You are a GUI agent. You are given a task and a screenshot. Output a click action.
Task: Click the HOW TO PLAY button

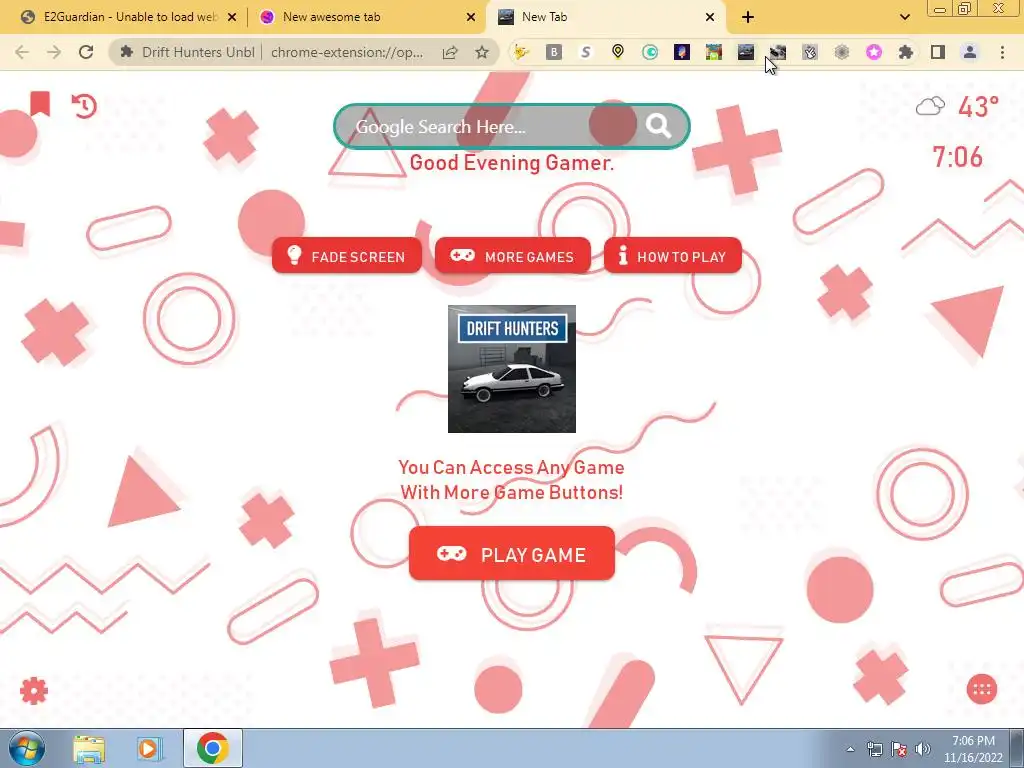(673, 256)
